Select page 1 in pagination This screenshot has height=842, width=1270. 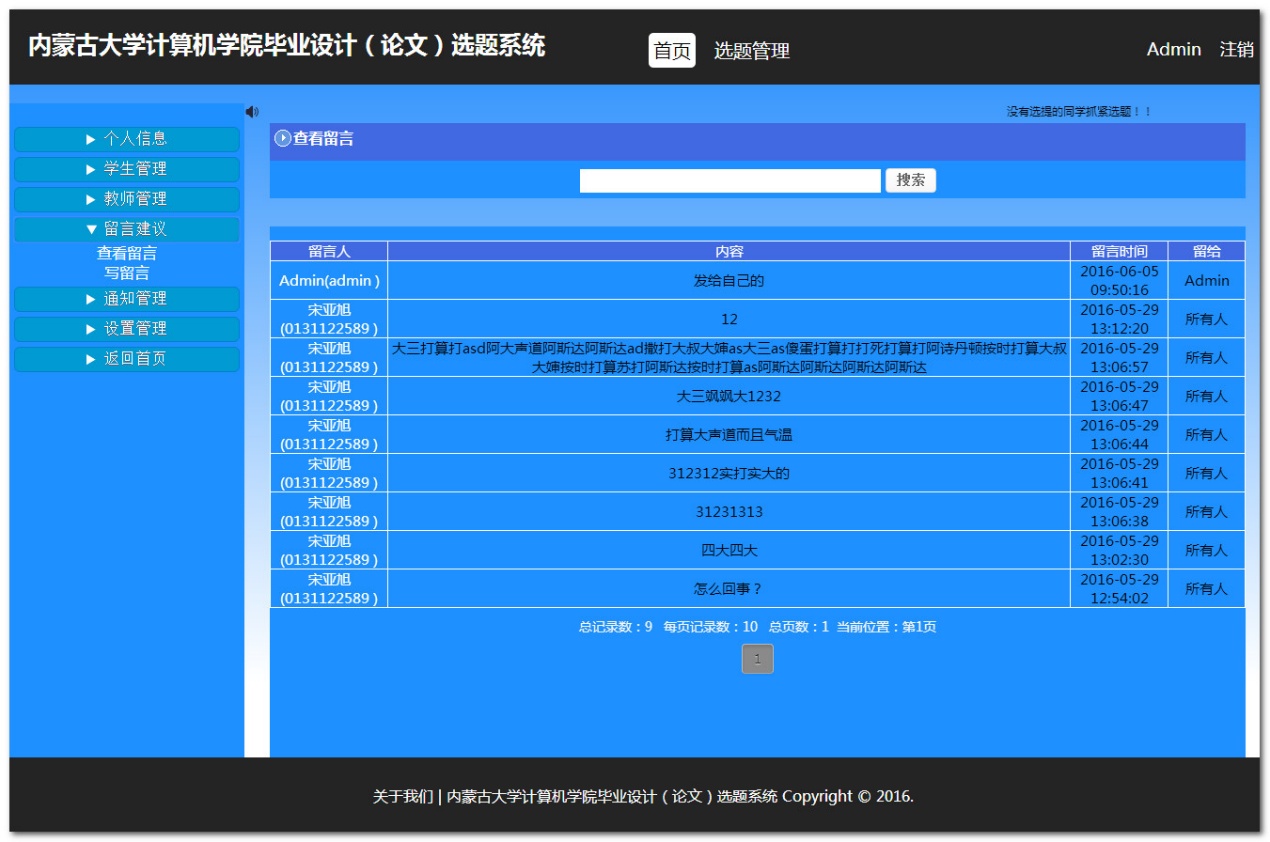point(757,659)
